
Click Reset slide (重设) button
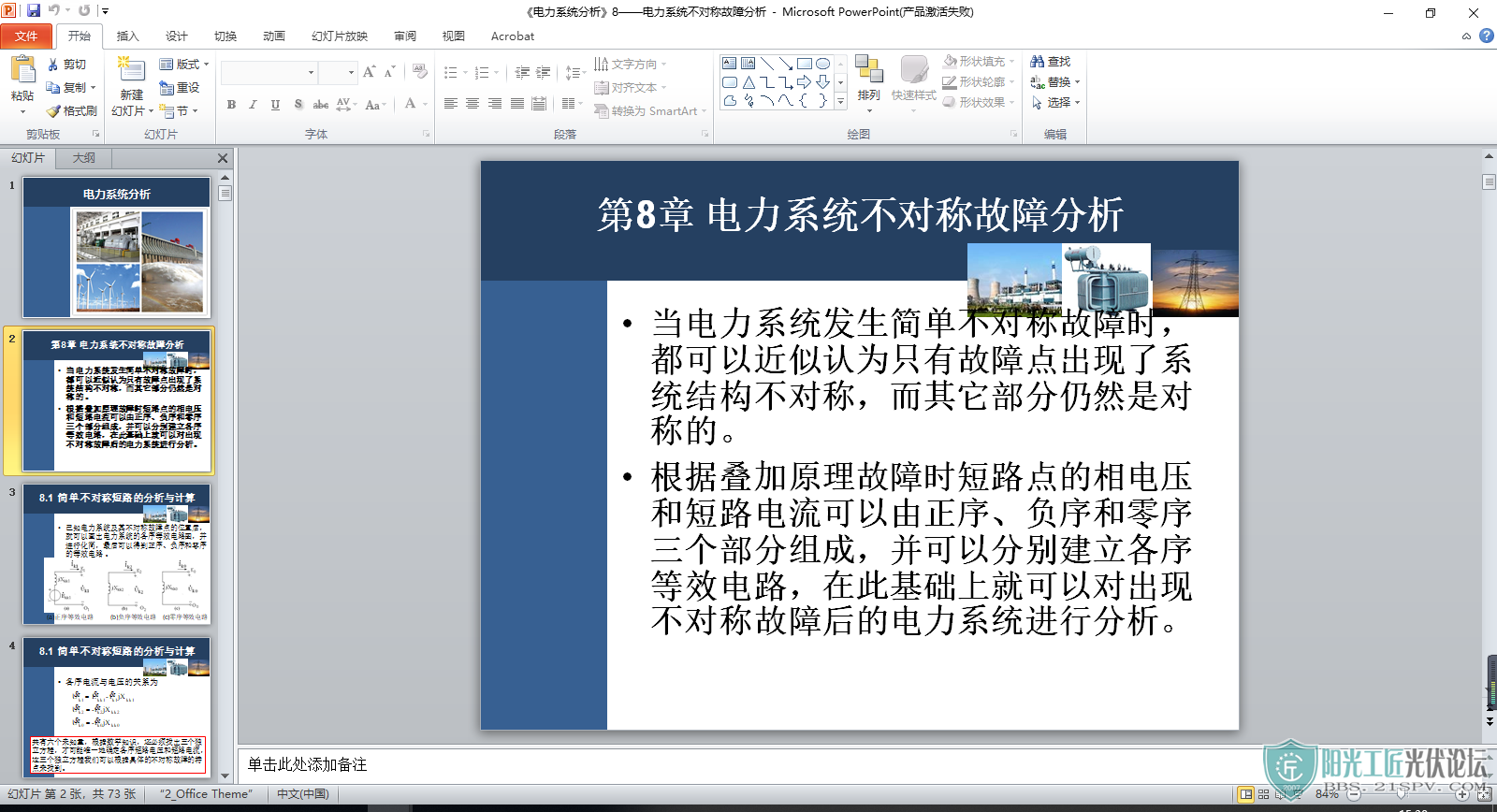180,87
